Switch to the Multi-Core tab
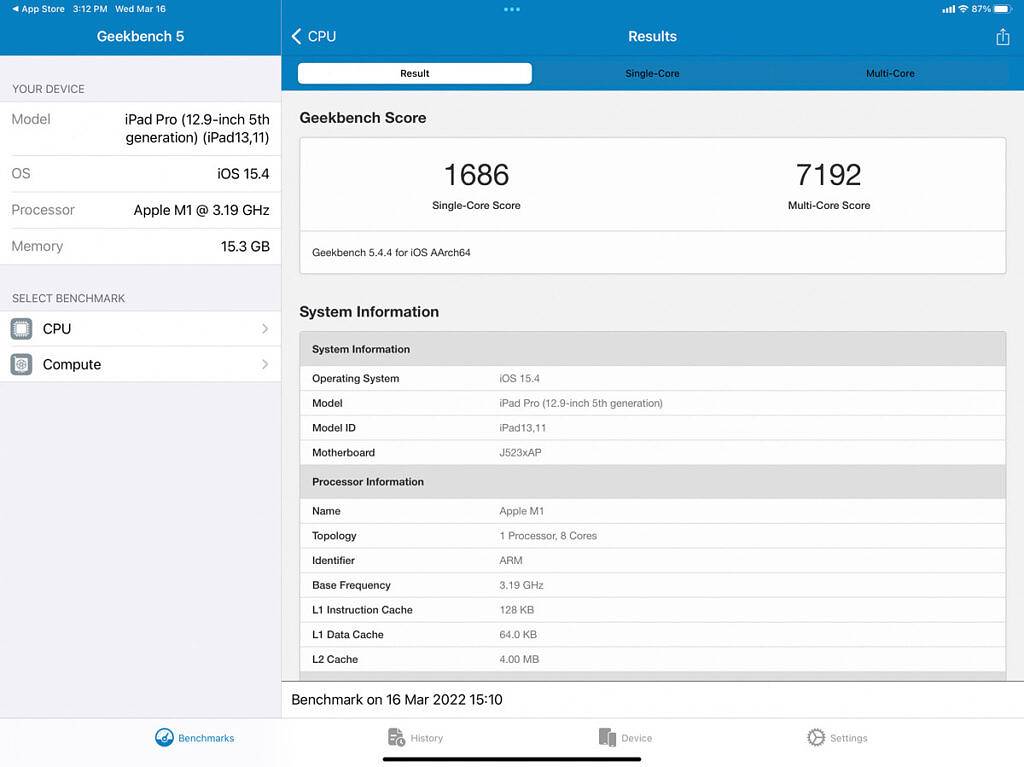Screen dimensions: 1024x767 tap(890, 73)
